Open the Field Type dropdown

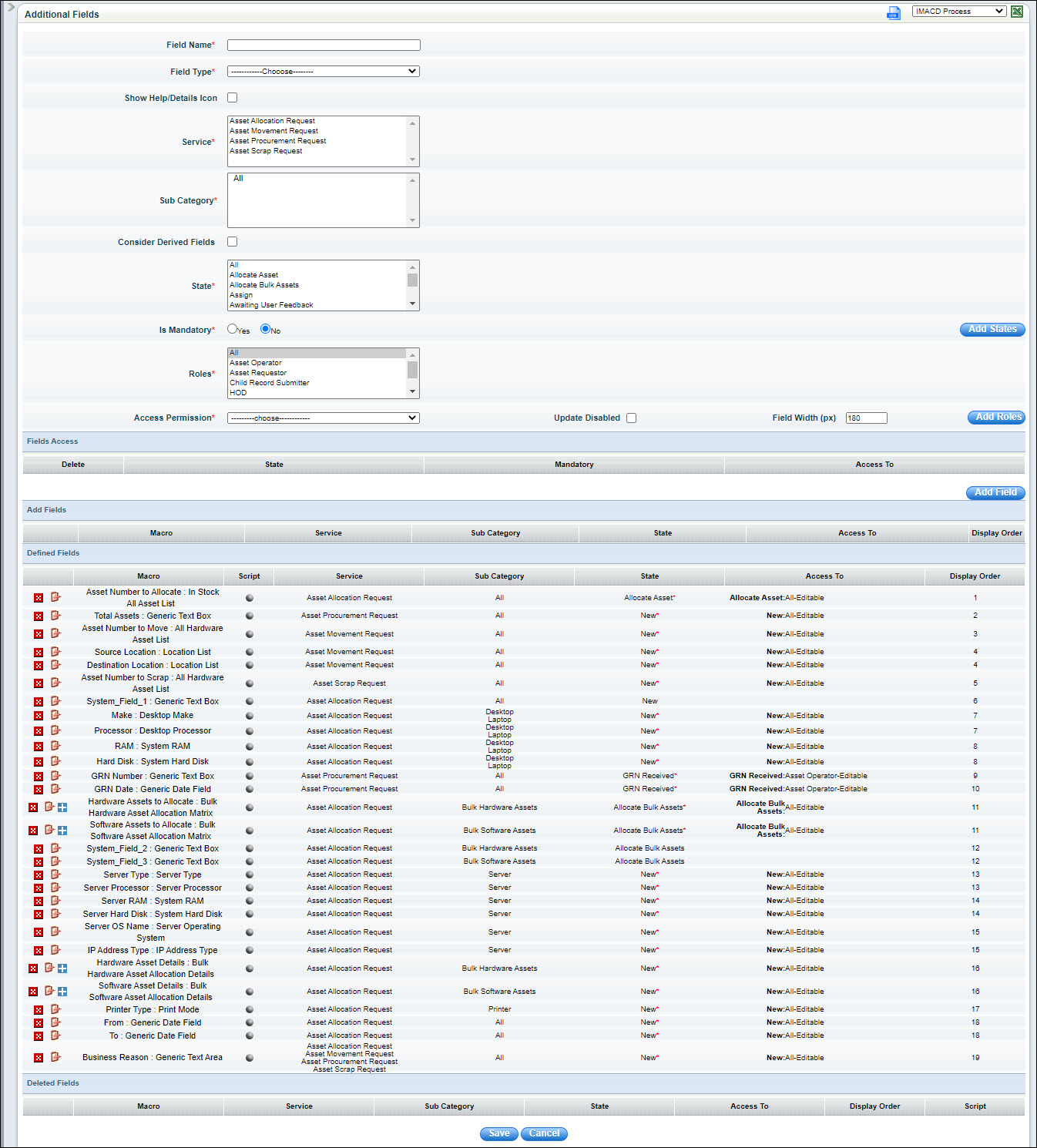pos(324,72)
